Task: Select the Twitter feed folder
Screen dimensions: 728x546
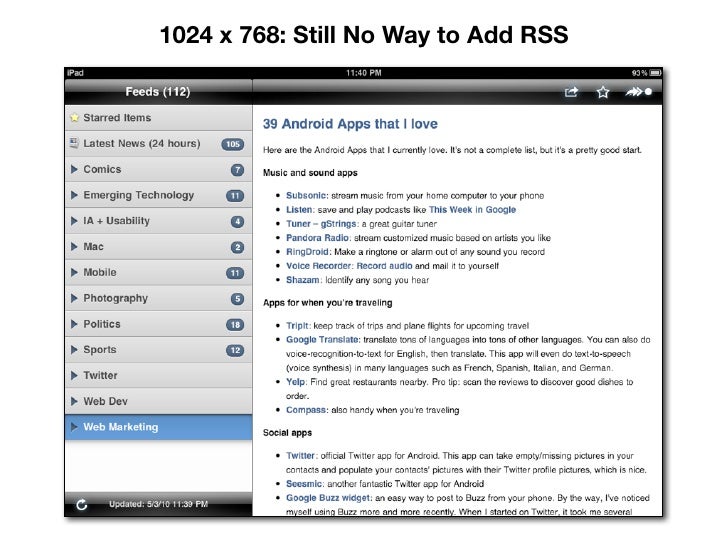Action: (159, 376)
